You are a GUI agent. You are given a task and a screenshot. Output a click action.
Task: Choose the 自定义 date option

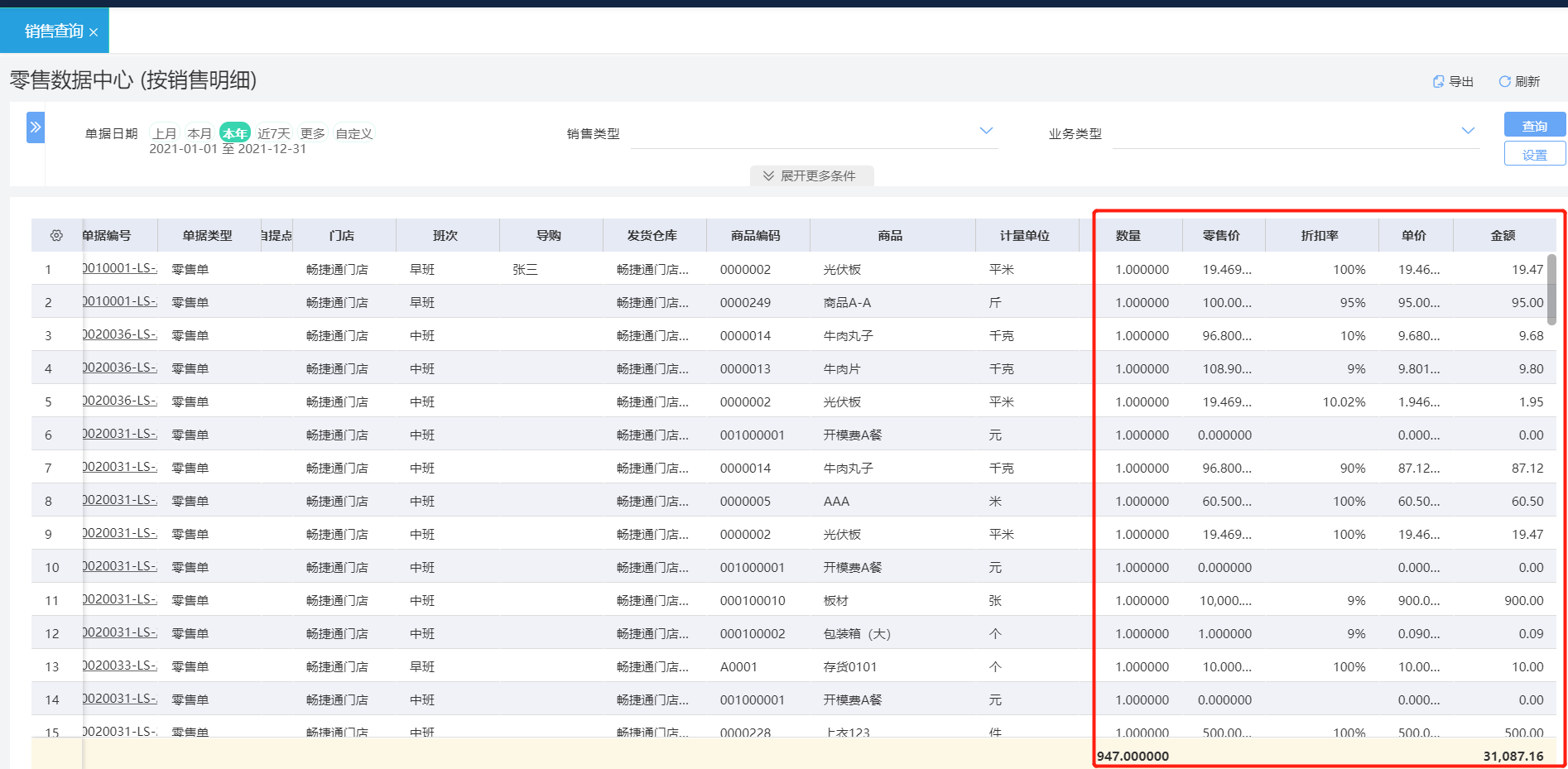coord(354,133)
